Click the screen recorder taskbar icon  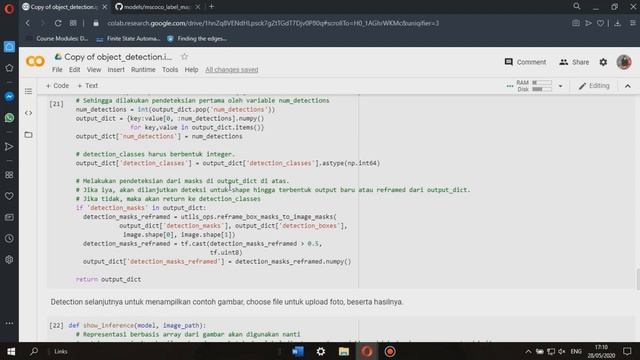(390, 351)
